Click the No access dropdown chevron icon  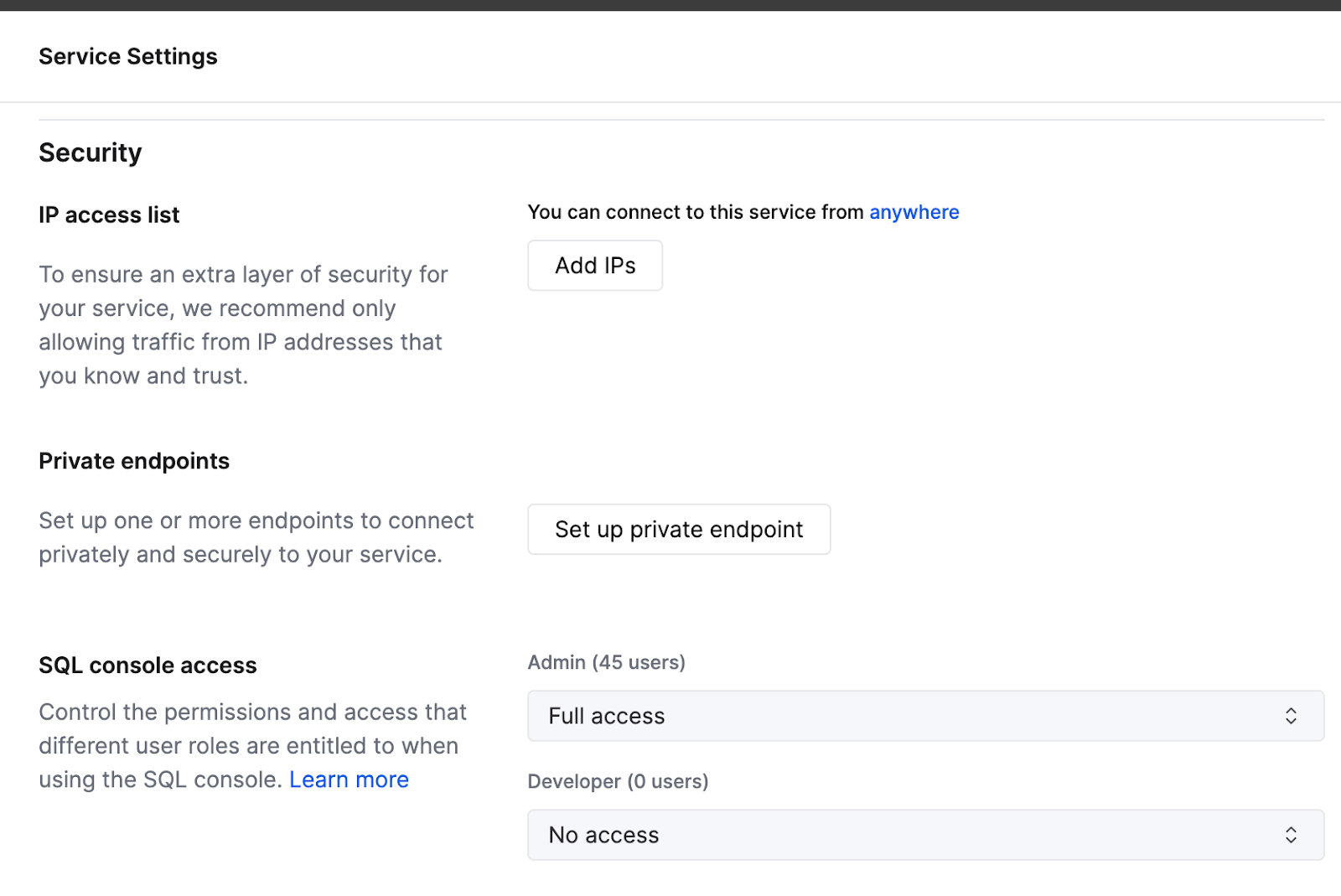(1292, 835)
